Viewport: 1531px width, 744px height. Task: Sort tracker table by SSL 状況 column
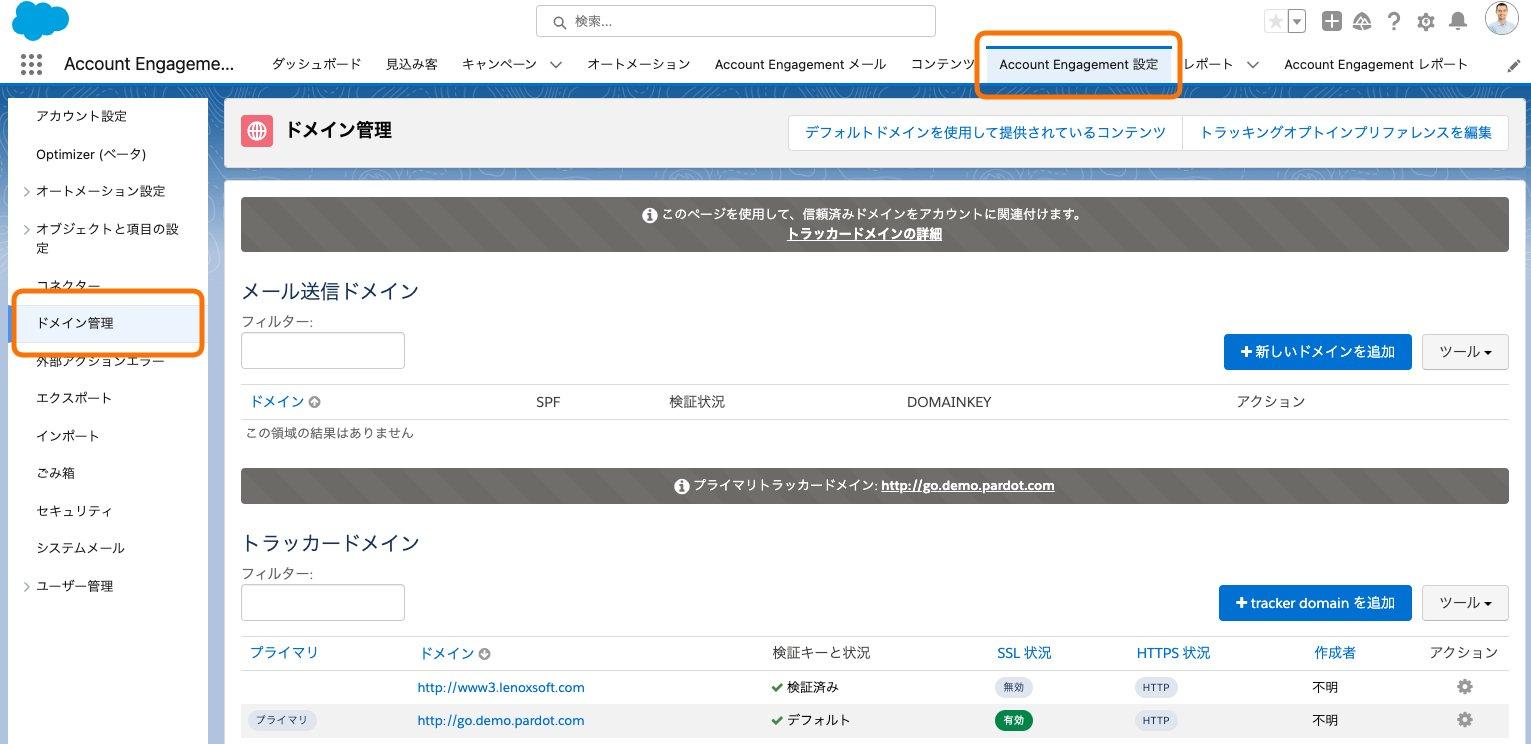1024,653
